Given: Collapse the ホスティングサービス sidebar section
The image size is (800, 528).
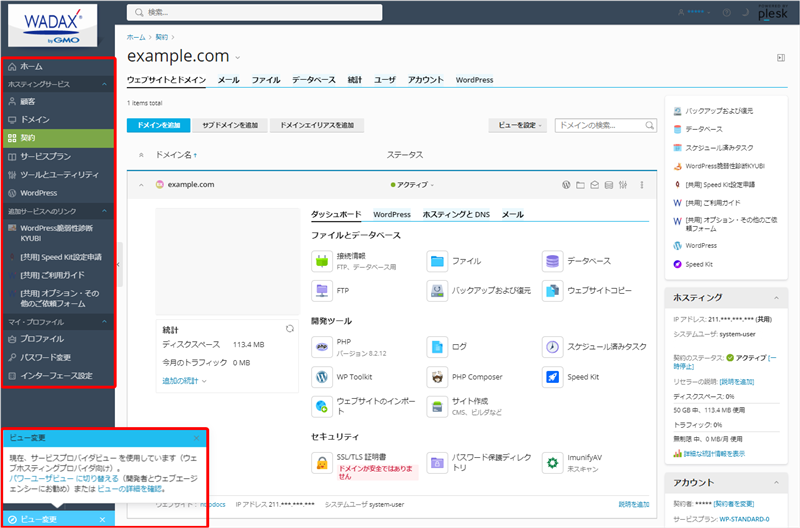Looking at the screenshot, I should tap(105, 84).
